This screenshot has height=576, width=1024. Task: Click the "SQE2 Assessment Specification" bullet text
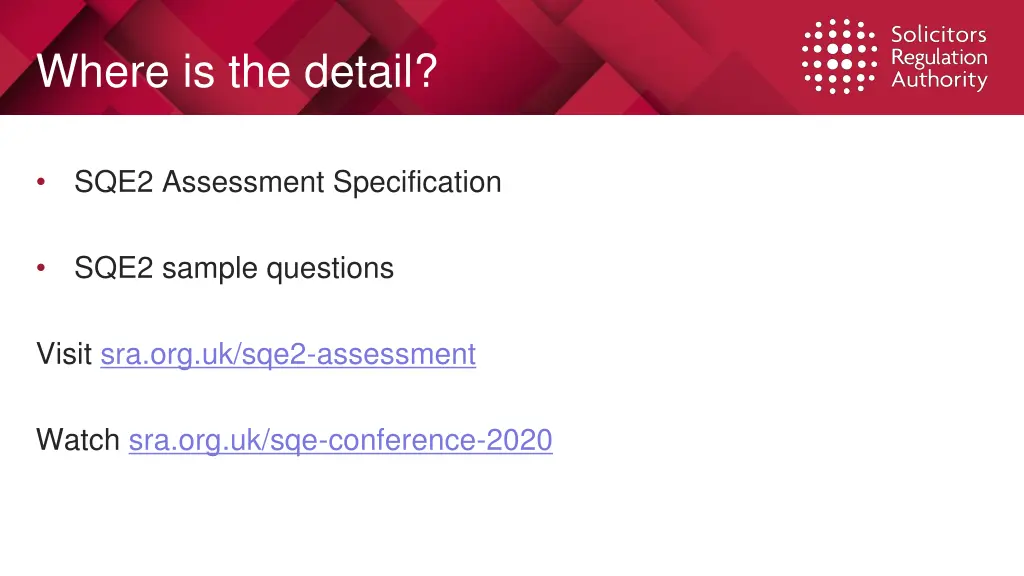point(287,182)
